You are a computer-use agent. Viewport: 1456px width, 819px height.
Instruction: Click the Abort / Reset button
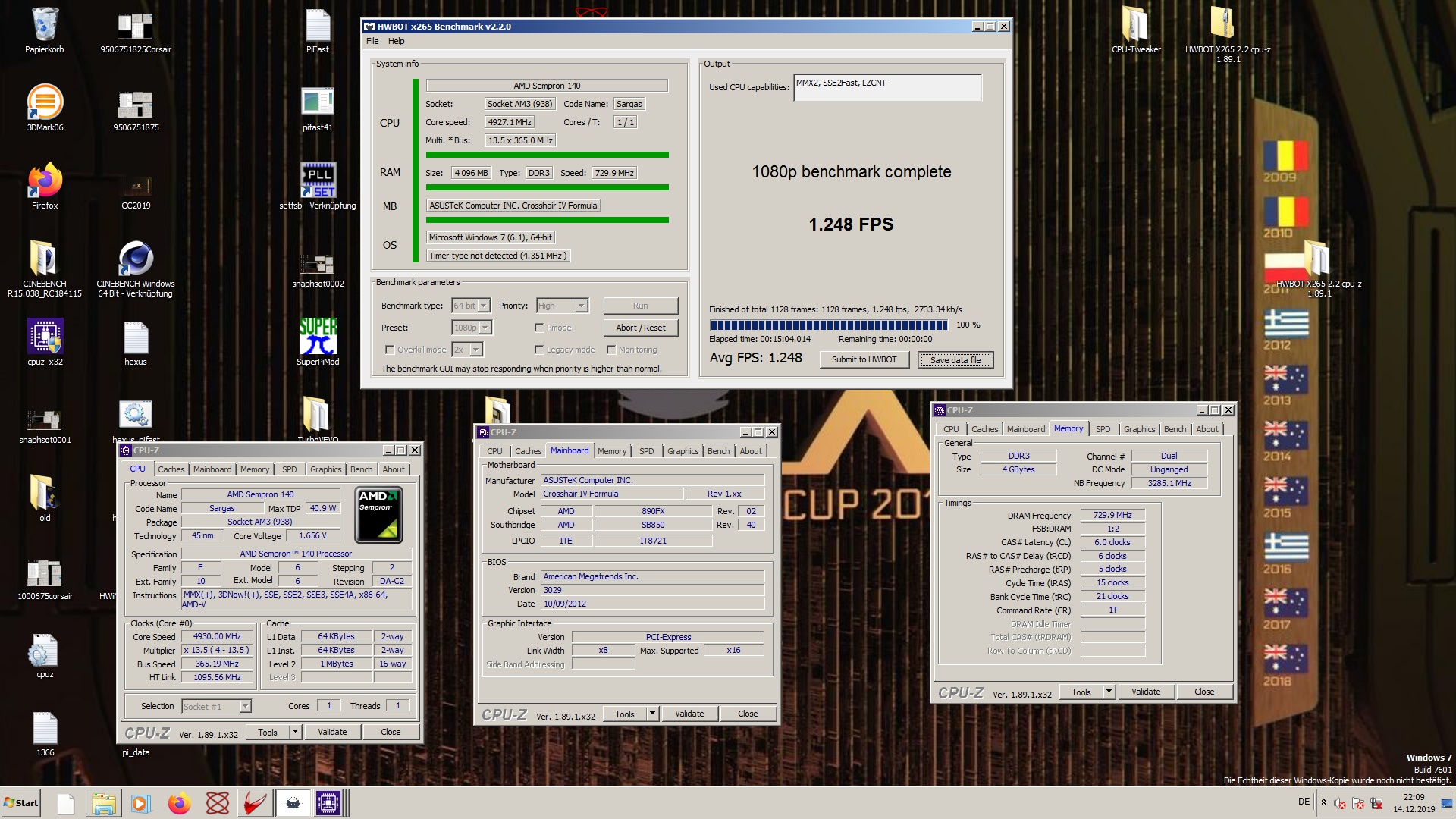[x=641, y=328]
